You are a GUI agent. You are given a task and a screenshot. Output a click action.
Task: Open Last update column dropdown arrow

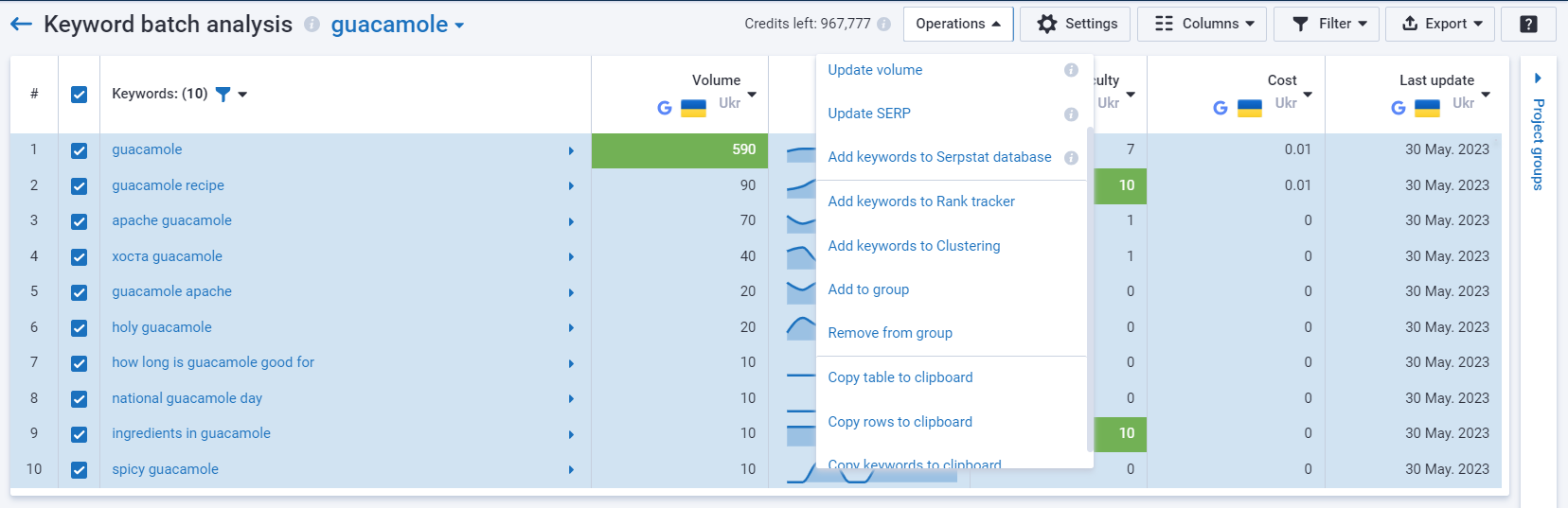[1486, 95]
